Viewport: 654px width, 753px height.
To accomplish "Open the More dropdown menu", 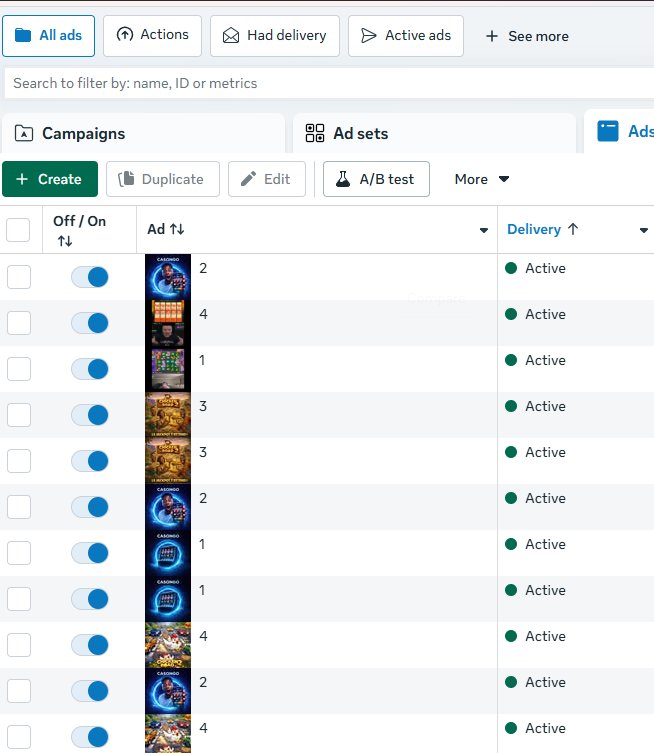I will point(482,179).
